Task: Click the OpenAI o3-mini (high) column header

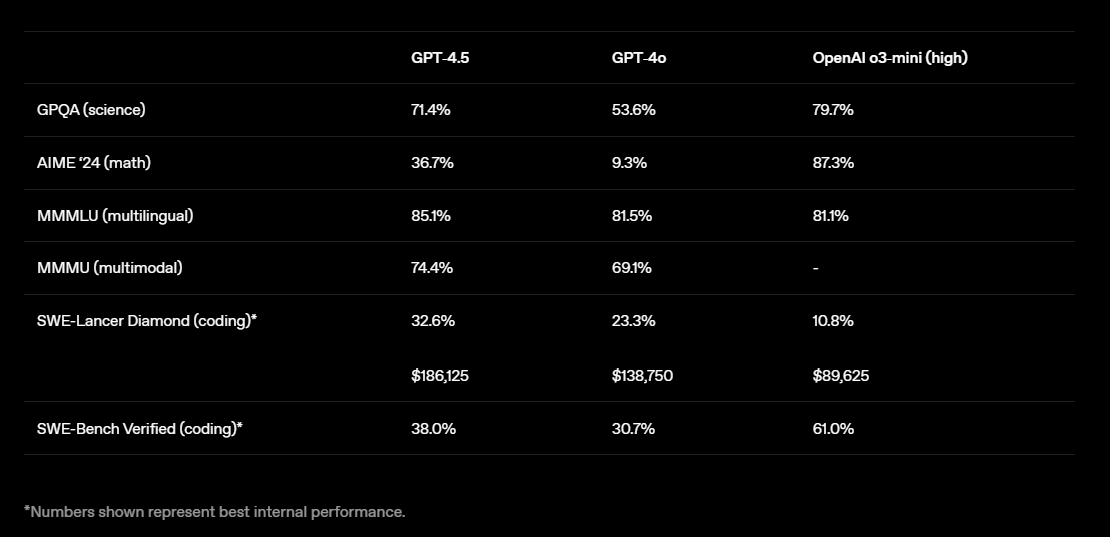Action: 890,58
